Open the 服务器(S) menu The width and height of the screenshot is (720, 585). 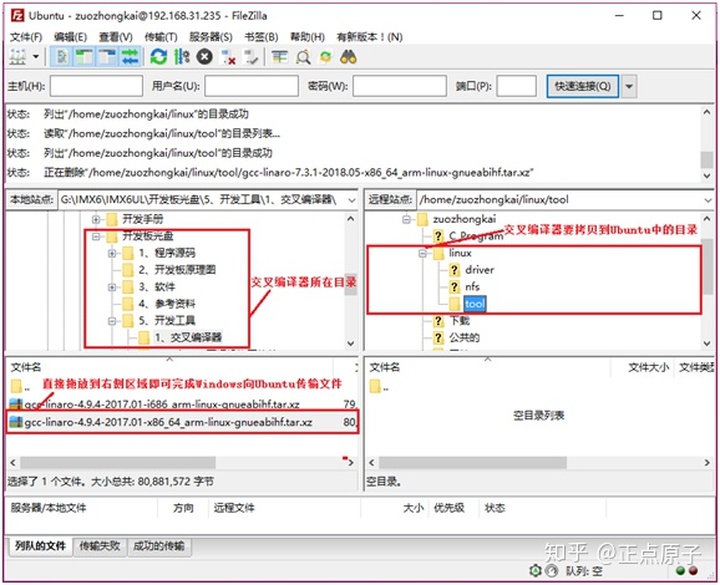[x=211, y=37]
